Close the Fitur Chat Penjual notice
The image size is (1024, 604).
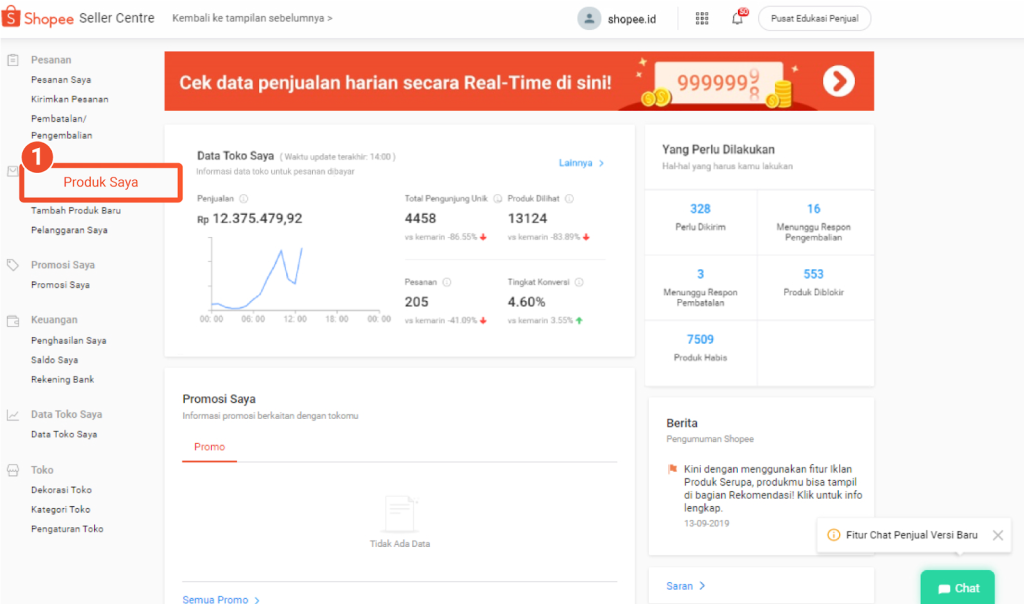(997, 535)
